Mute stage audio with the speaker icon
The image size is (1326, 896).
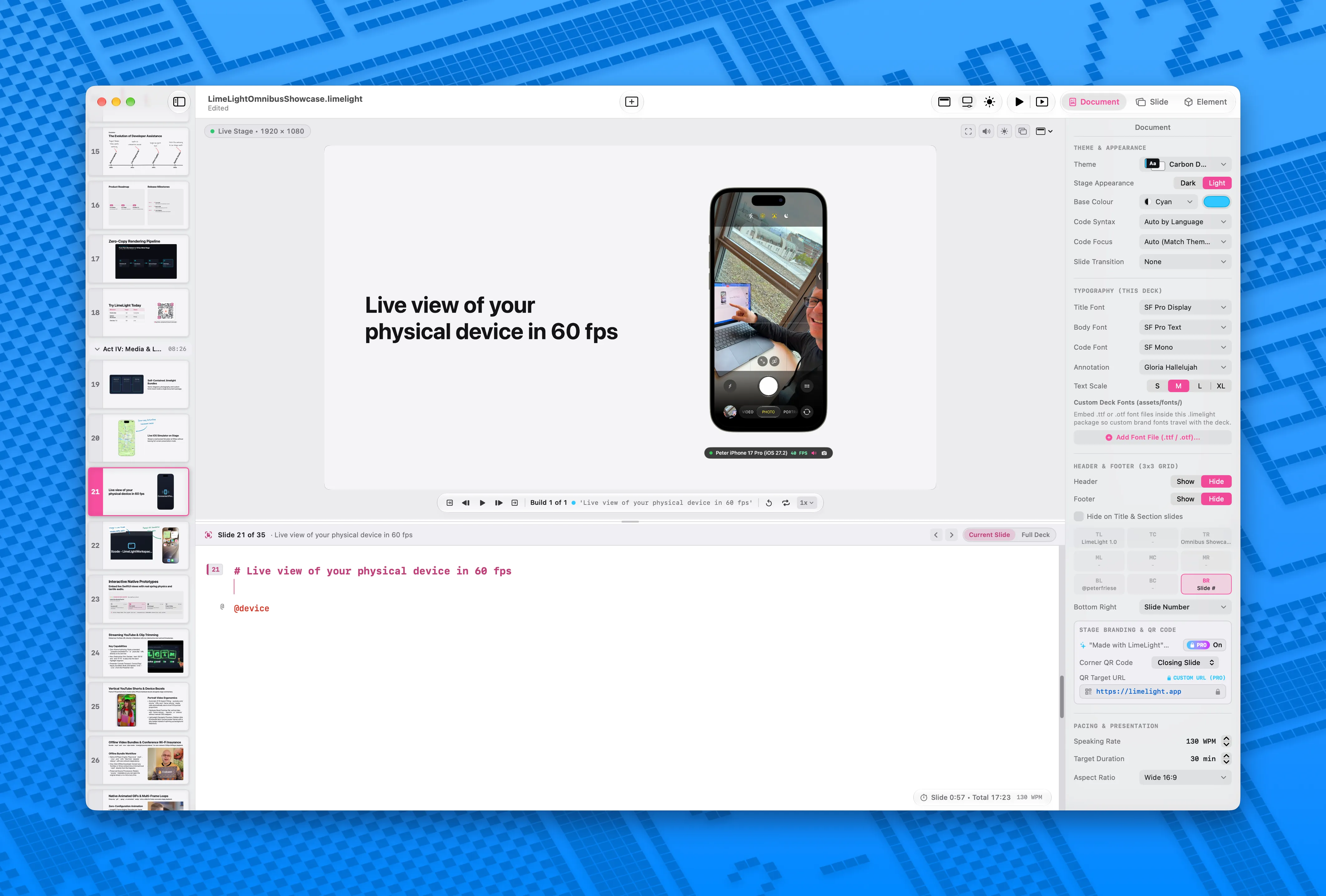click(986, 131)
